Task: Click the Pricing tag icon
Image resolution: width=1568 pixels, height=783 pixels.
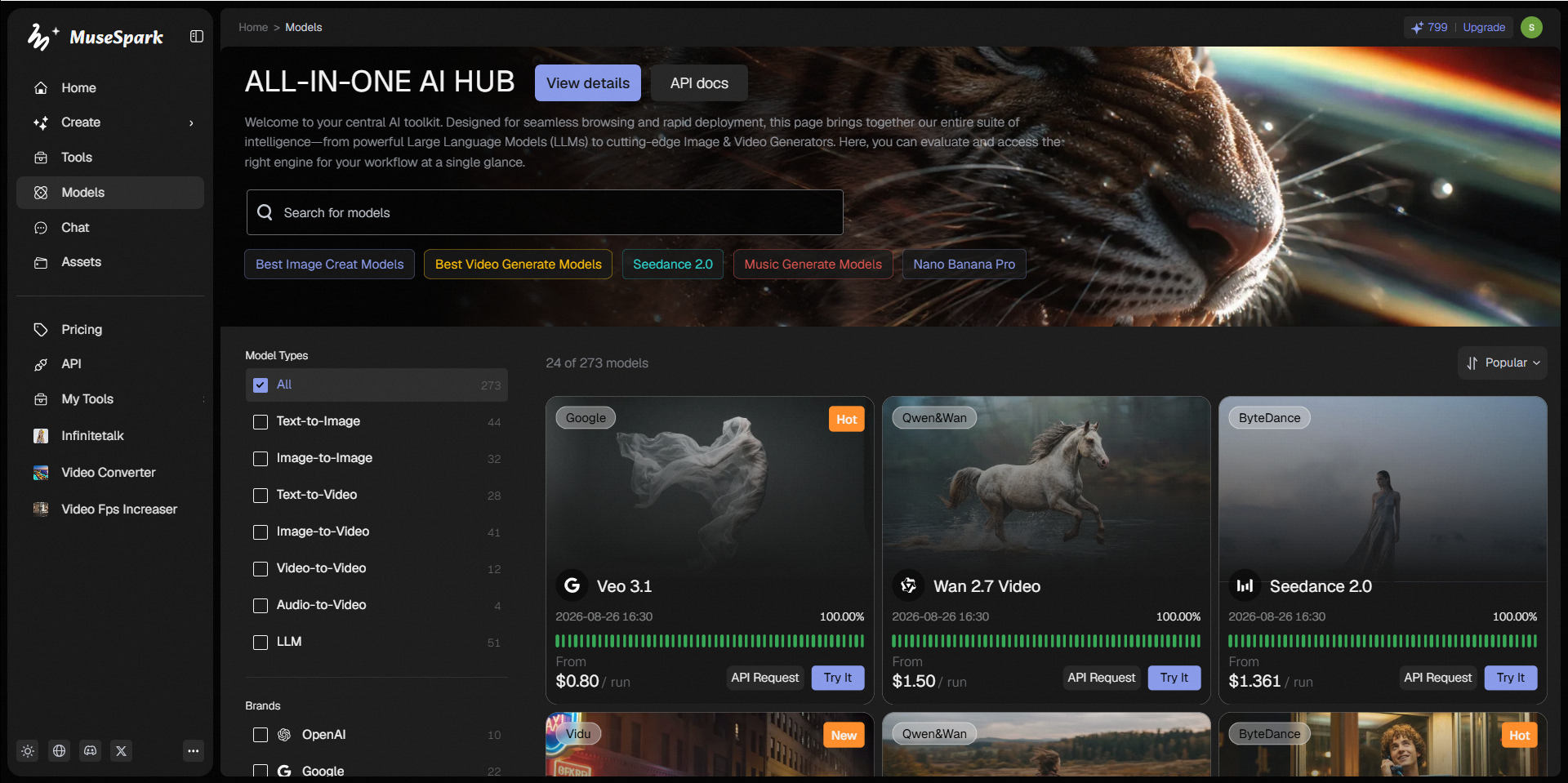Action: (41, 330)
